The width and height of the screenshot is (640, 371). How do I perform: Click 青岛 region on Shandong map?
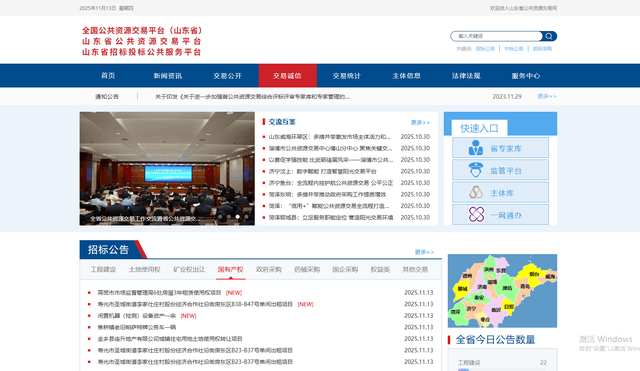point(525,287)
